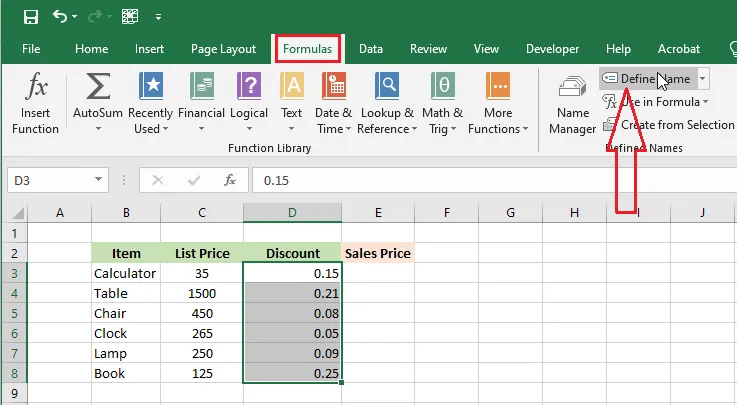This screenshot has width=737, height=405.
Task: Switch to the Insert tab
Action: pyautogui.click(x=149, y=49)
